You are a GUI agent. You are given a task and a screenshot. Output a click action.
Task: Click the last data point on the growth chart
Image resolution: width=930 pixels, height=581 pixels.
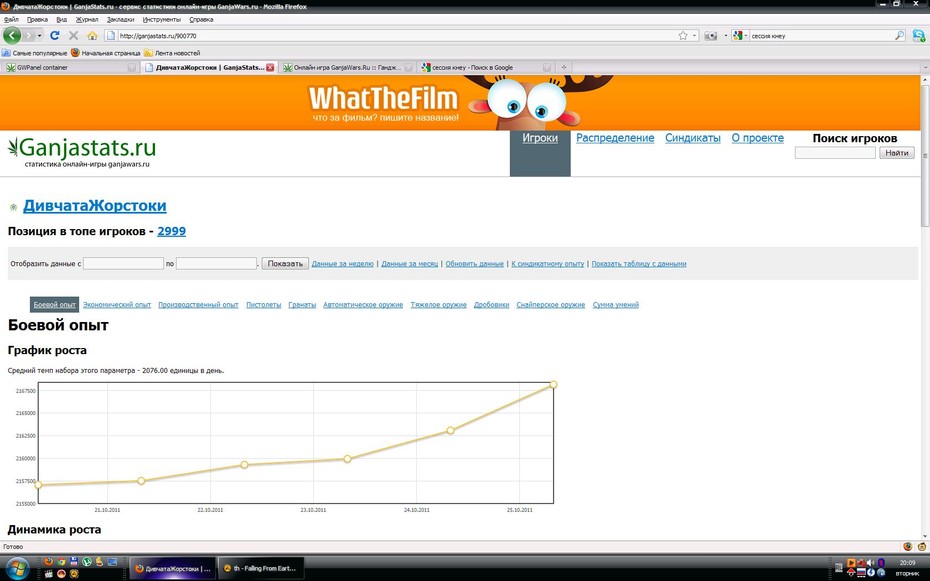[553, 385]
